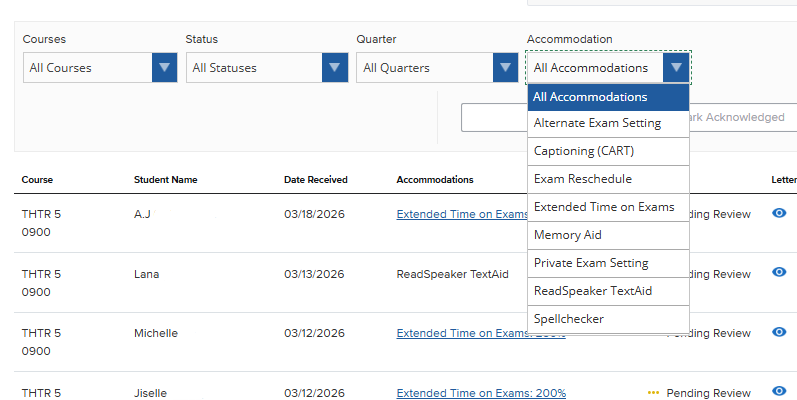The height and width of the screenshot is (400, 797).
Task: Sort by the Date Received column header
Action: point(316,179)
